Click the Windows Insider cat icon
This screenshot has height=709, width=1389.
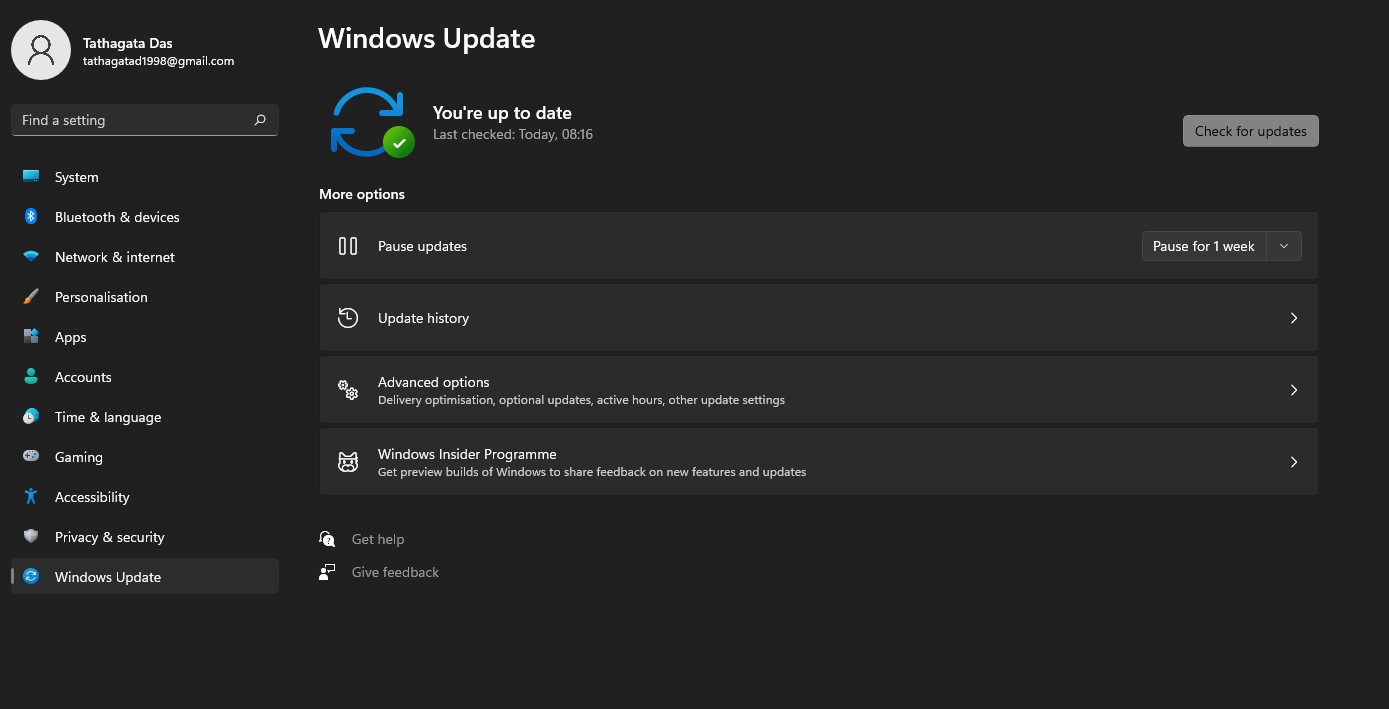(x=348, y=462)
